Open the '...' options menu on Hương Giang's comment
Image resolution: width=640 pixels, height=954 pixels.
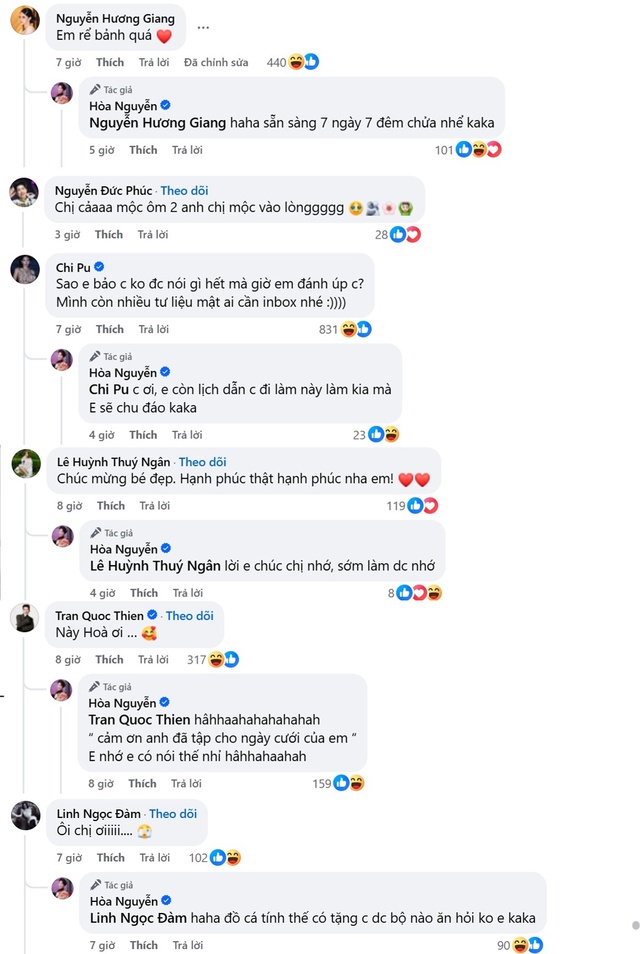click(x=203, y=28)
